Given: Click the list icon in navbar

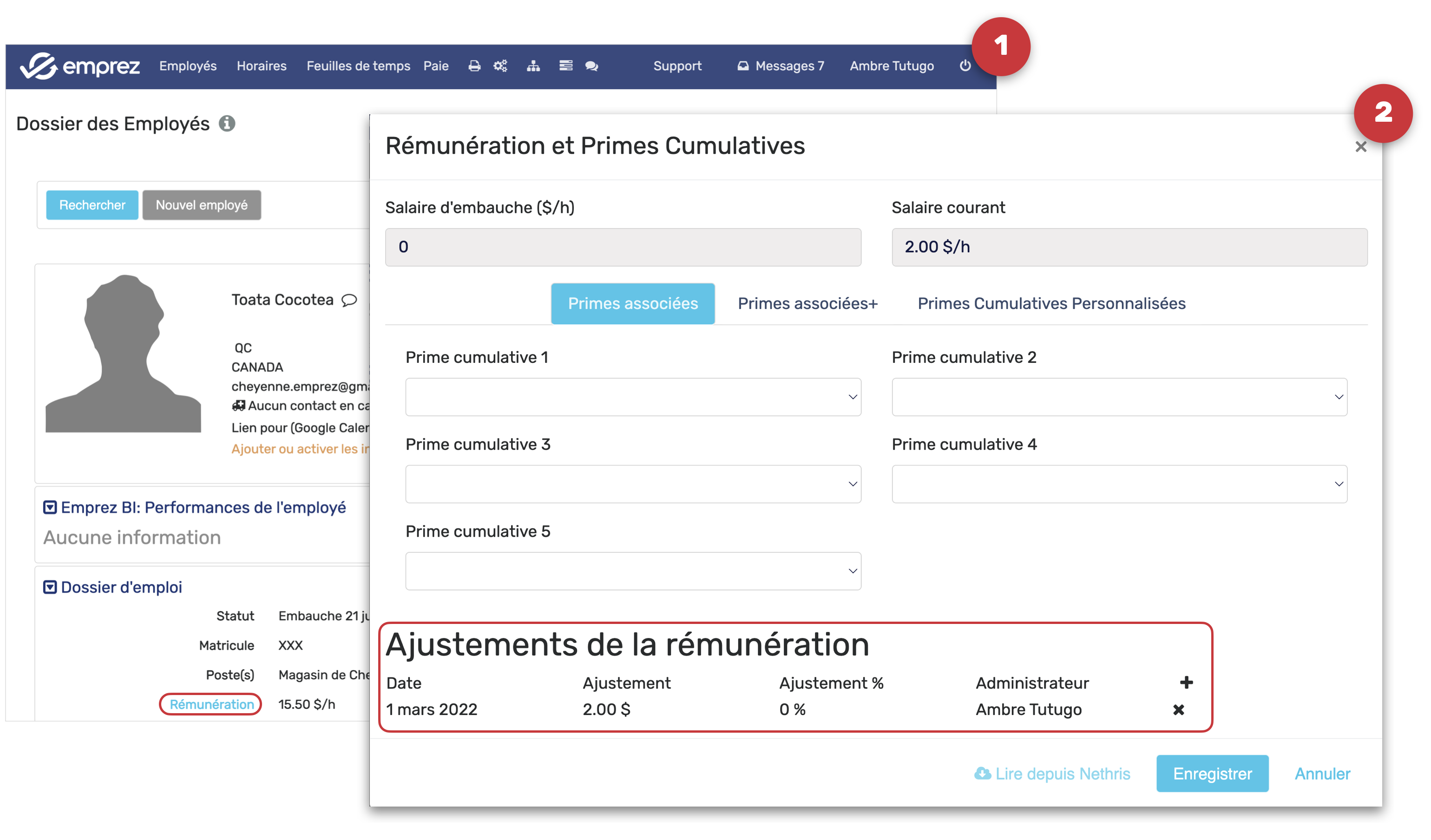Looking at the screenshot, I should pos(565,66).
